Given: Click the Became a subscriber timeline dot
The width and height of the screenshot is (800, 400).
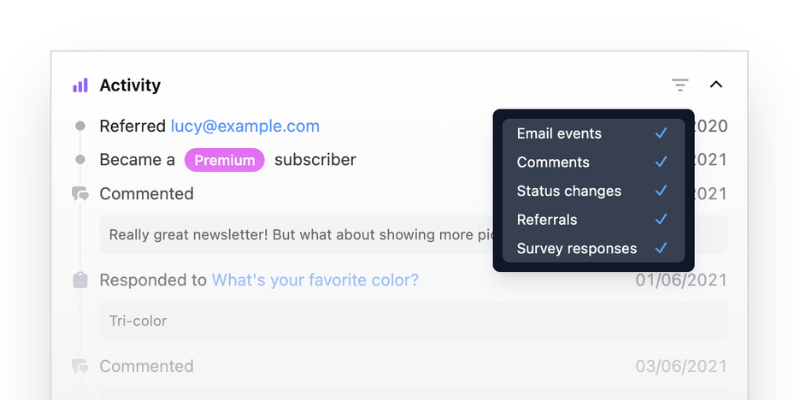Looking at the screenshot, I should (80, 160).
